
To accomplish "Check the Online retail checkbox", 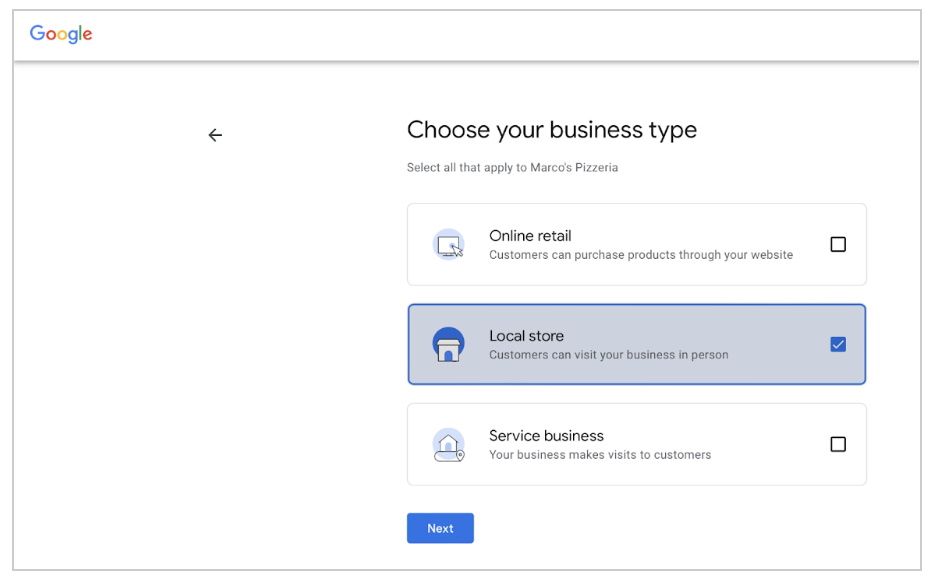I will [838, 244].
